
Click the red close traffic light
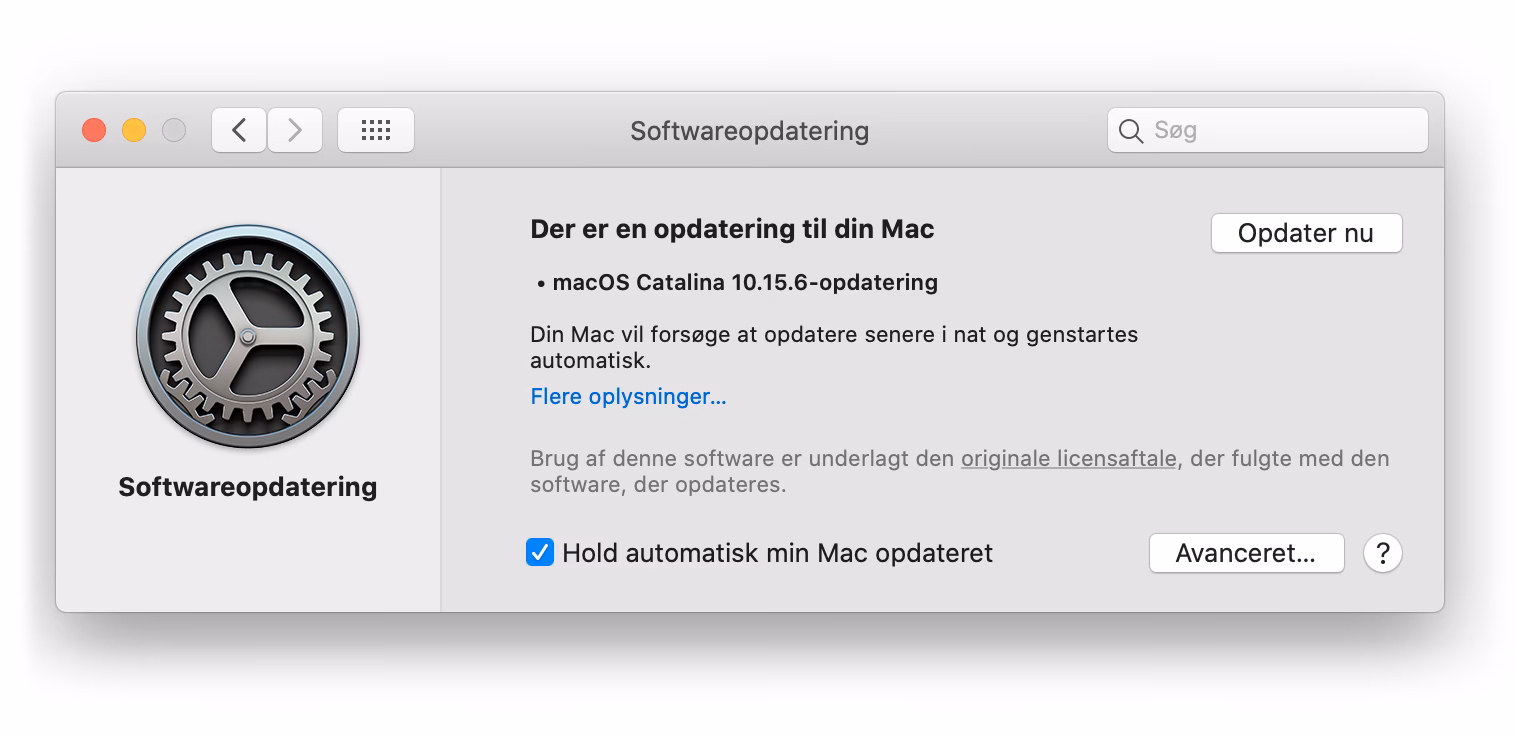[94, 130]
